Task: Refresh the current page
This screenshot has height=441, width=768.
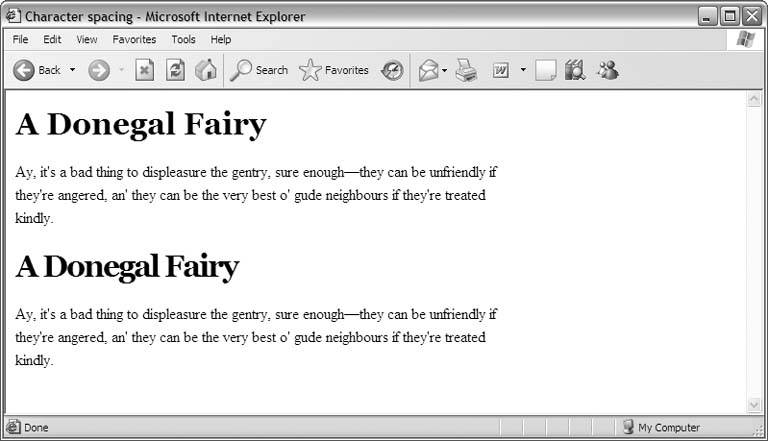Action: coord(175,70)
